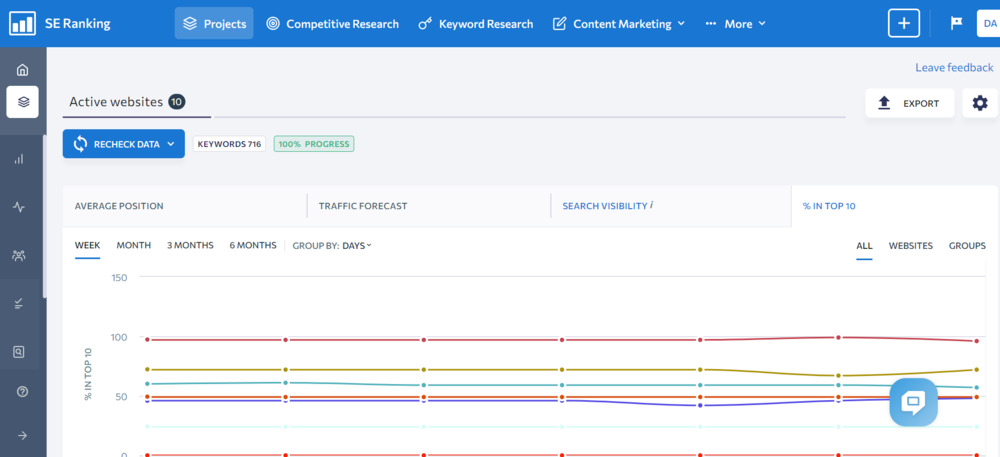1000x457 pixels.
Task: Select 3 Months time range
Action: click(190, 245)
